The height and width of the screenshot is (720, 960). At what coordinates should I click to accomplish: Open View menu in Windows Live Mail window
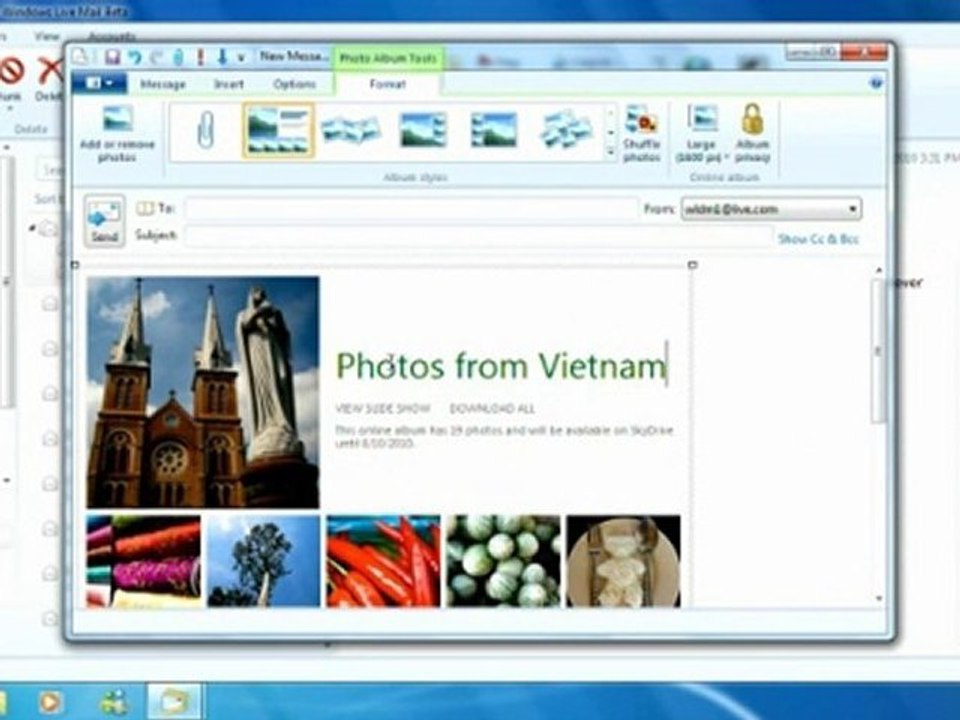coord(47,36)
